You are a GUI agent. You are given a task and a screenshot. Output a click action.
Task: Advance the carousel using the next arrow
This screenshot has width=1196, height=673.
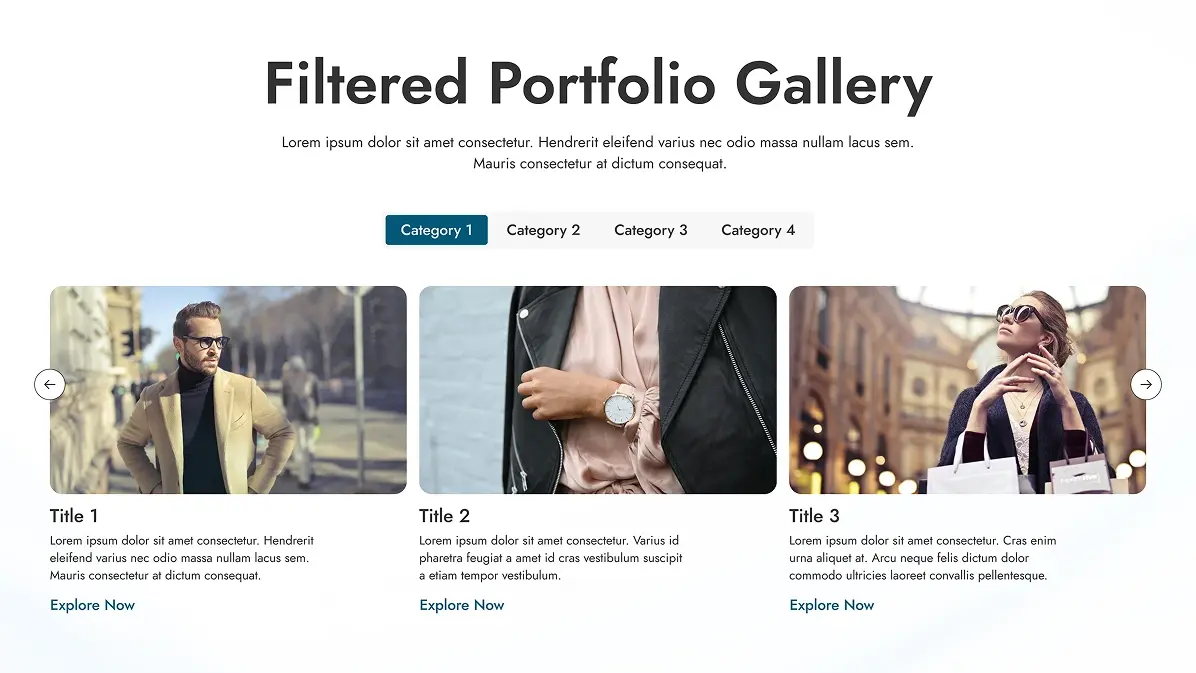pos(1146,384)
